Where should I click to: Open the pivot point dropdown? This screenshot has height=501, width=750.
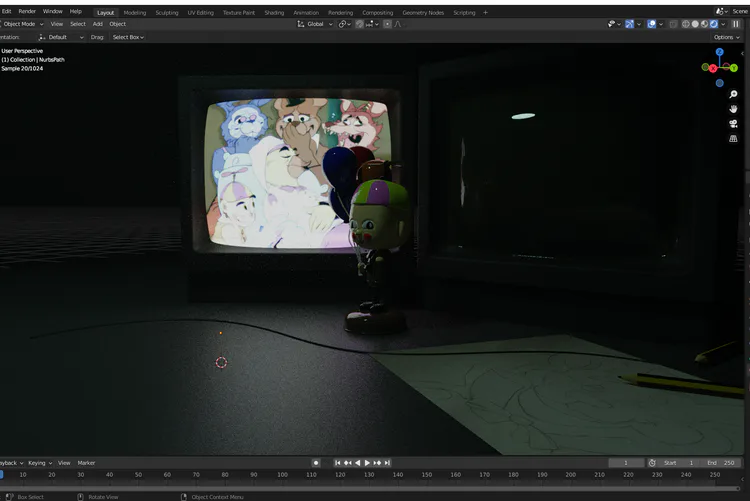coord(344,24)
